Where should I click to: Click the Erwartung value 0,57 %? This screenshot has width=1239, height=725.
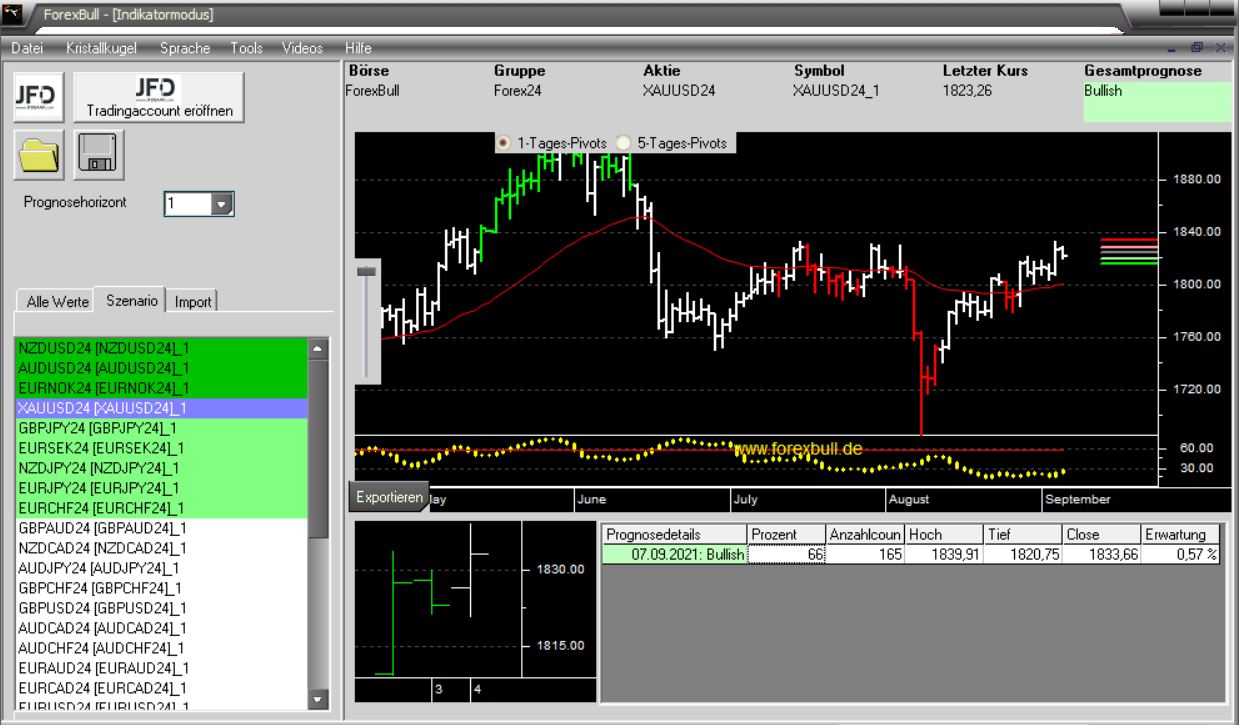click(x=1181, y=554)
